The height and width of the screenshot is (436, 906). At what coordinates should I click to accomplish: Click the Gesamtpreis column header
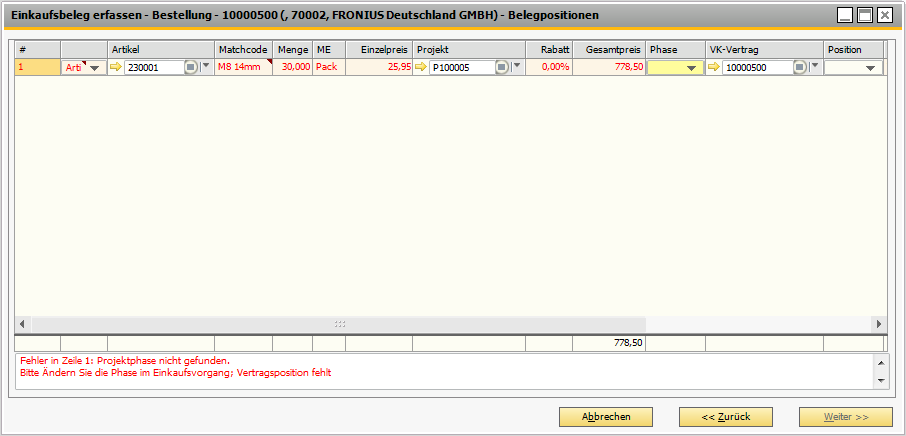click(608, 49)
